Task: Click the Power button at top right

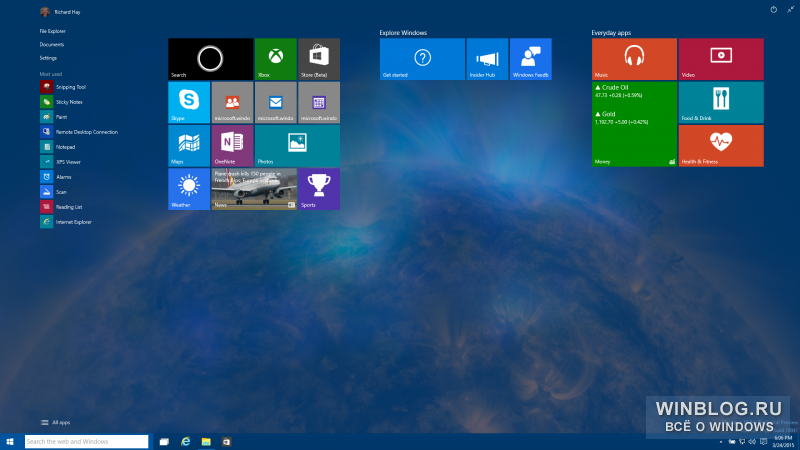Action: point(773,10)
